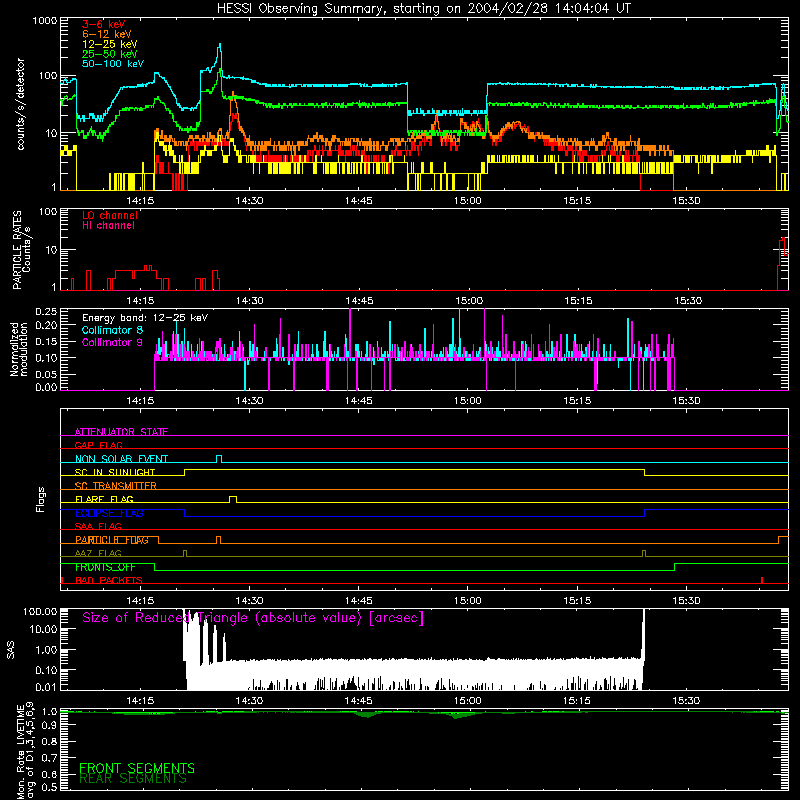Click the 'Mon. Rate LIVETIME' axis title

click(20, 752)
